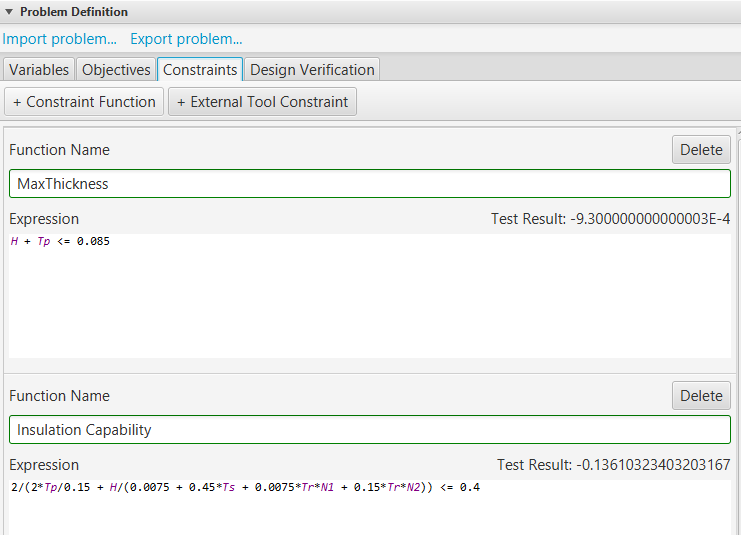Click the Problem Definition header title
741x535 pixels.
[x=74, y=11]
